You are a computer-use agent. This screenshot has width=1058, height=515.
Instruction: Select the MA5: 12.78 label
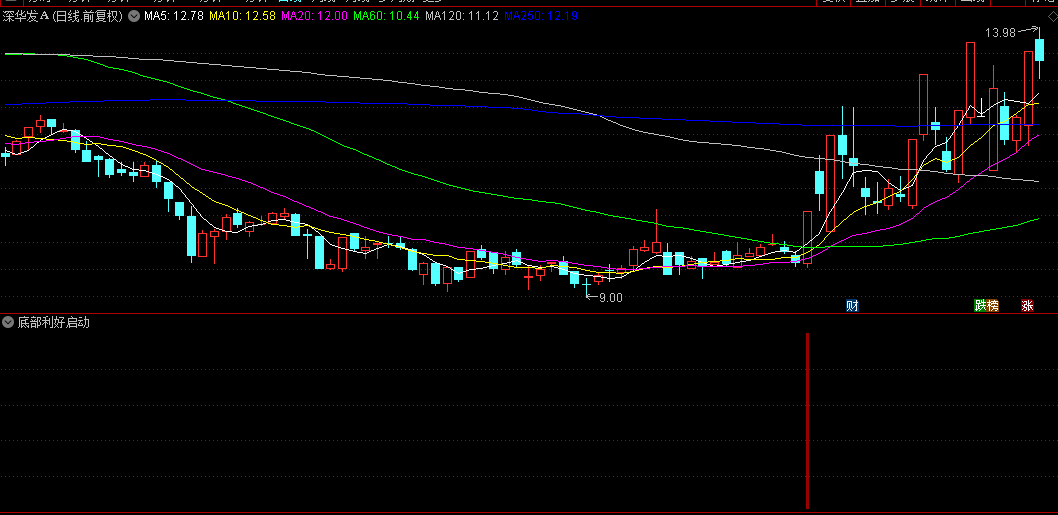[173, 16]
